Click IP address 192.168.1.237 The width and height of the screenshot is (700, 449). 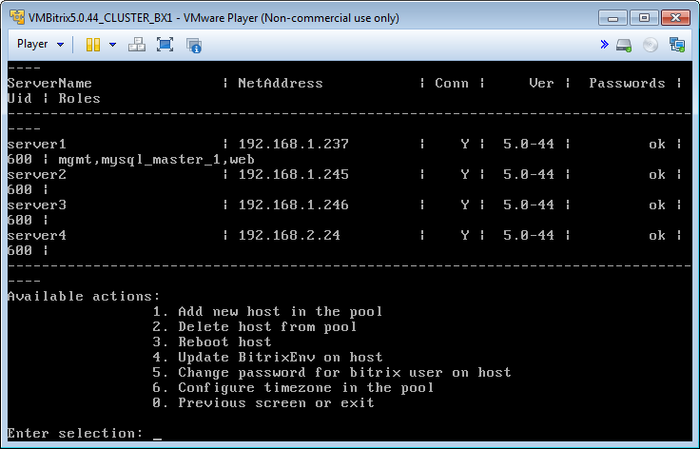293,144
